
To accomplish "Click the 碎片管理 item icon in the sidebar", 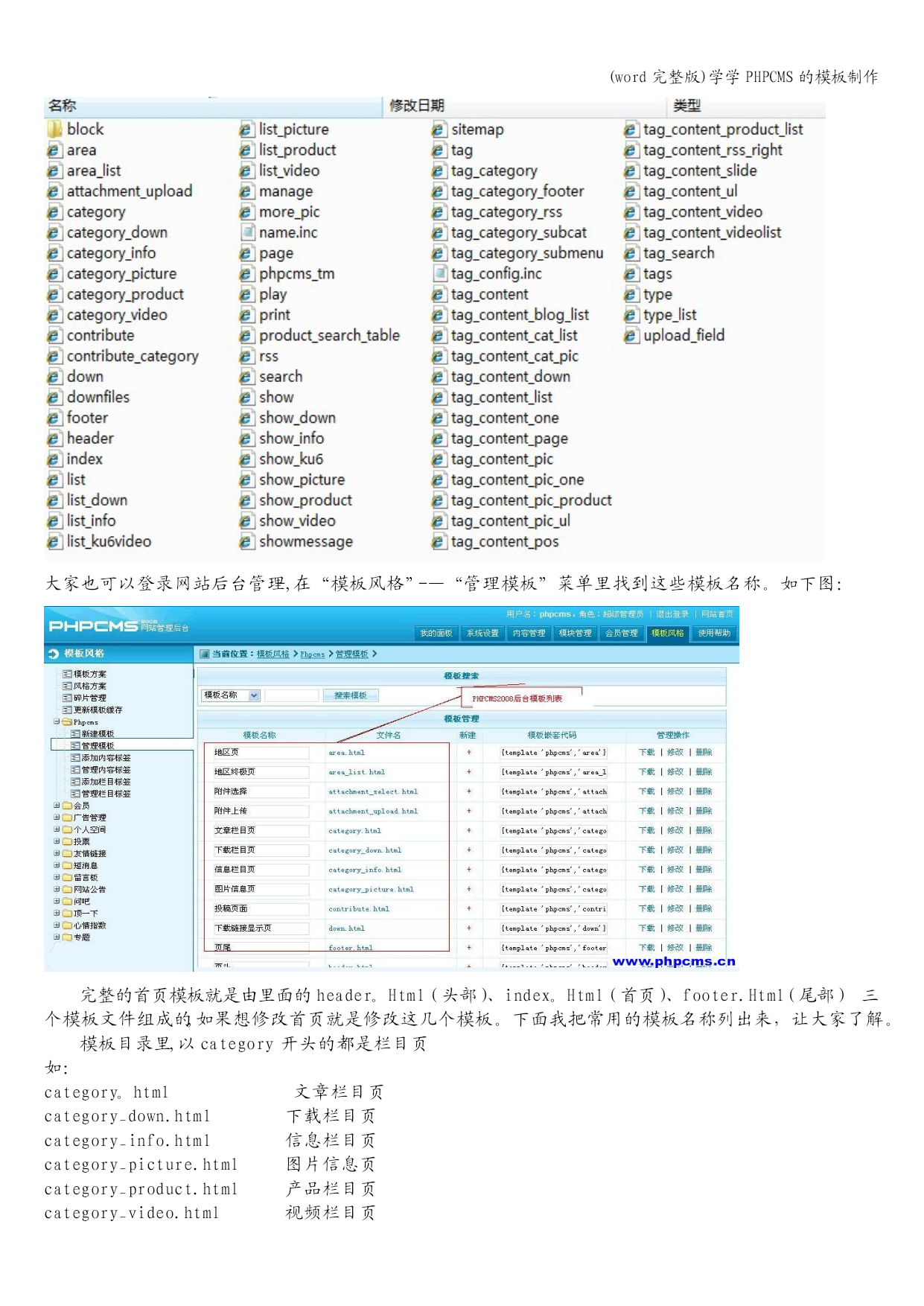I will pyautogui.click(x=67, y=698).
